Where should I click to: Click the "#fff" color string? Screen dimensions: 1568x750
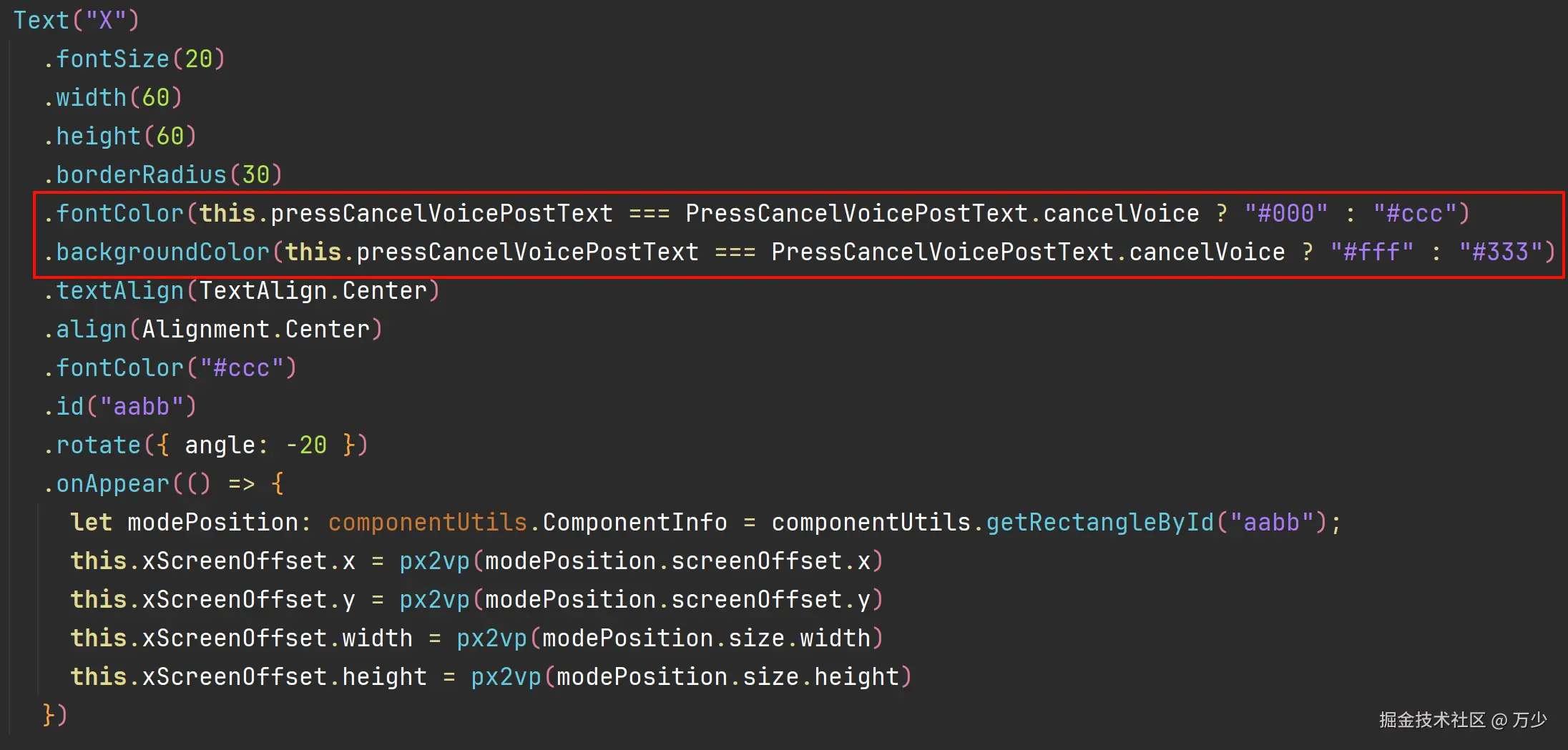[x=1371, y=252]
